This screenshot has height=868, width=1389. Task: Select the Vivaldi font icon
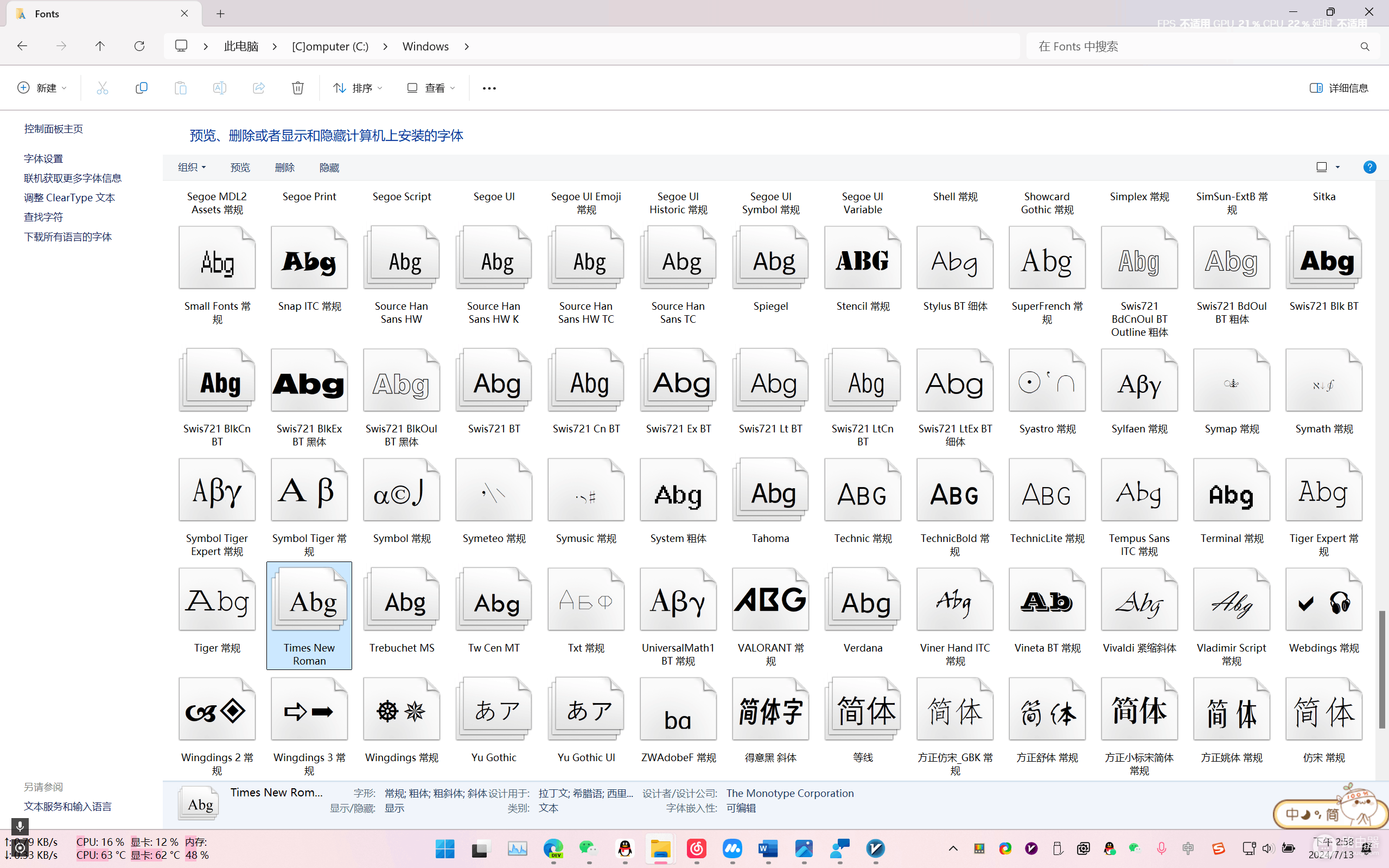1139,599
